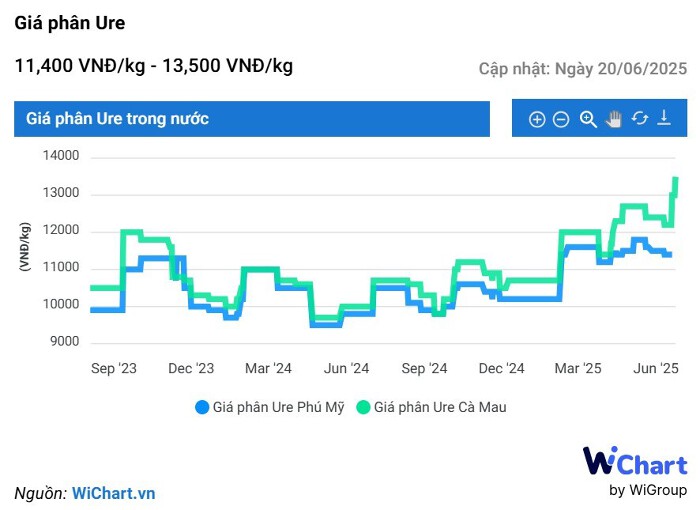Click the Jun '25 x-axis label
Screen dimensions: 700x510
click(x=658, y=369)
